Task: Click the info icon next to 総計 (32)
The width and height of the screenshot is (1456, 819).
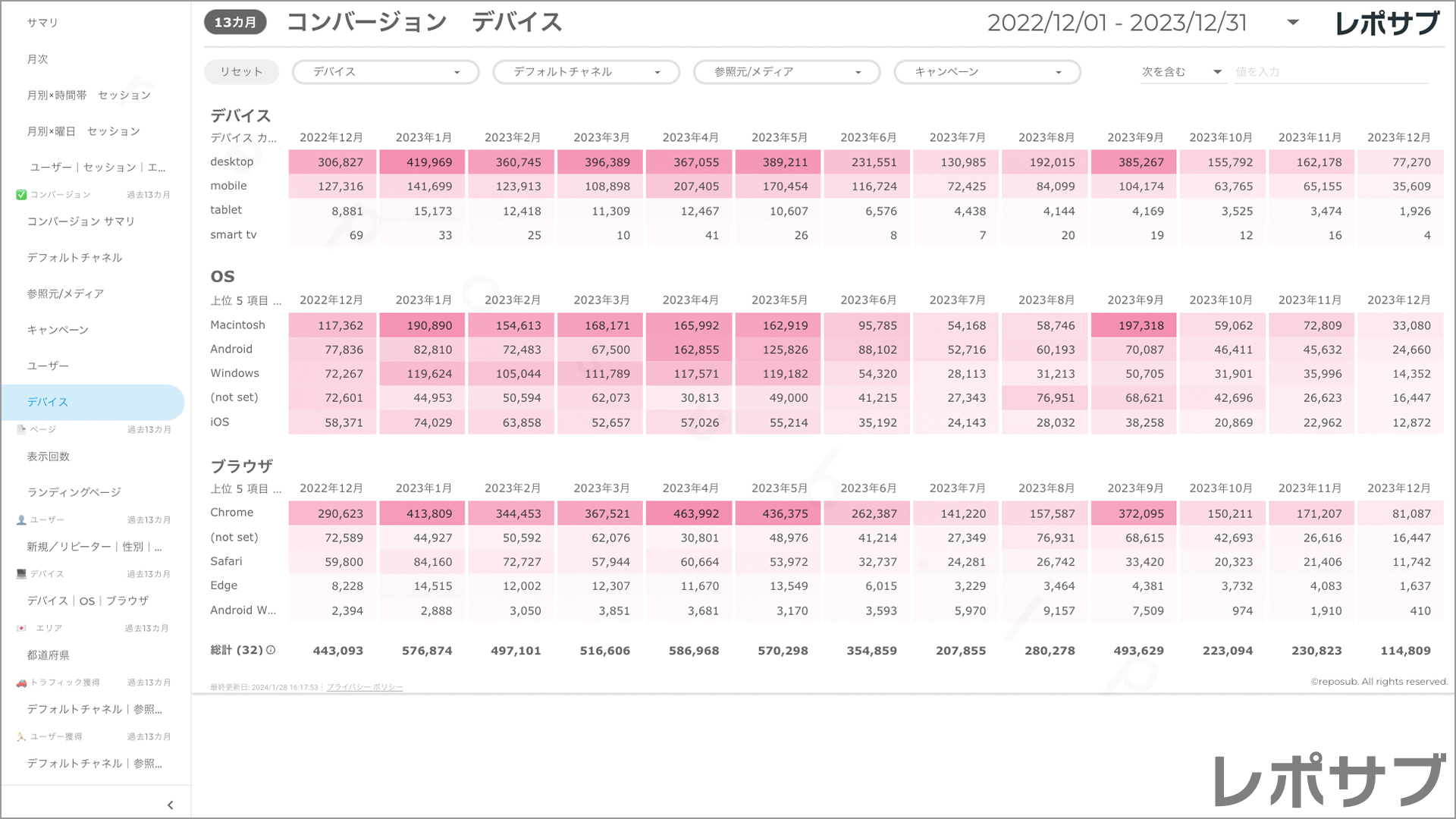Action: coord(271,650)
